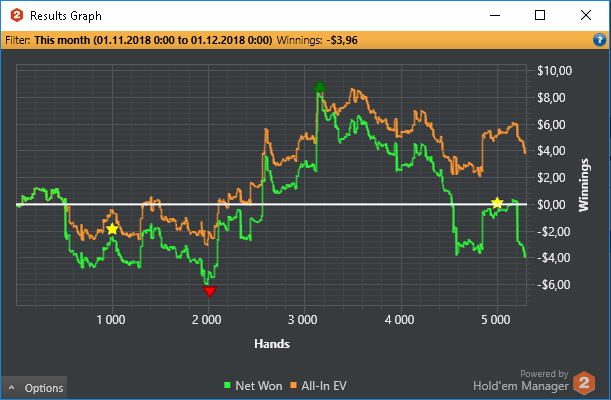The width and height of the screenshot is (611, 400).
Task: Click the Net Won legend label
Action: click(259, 386)
